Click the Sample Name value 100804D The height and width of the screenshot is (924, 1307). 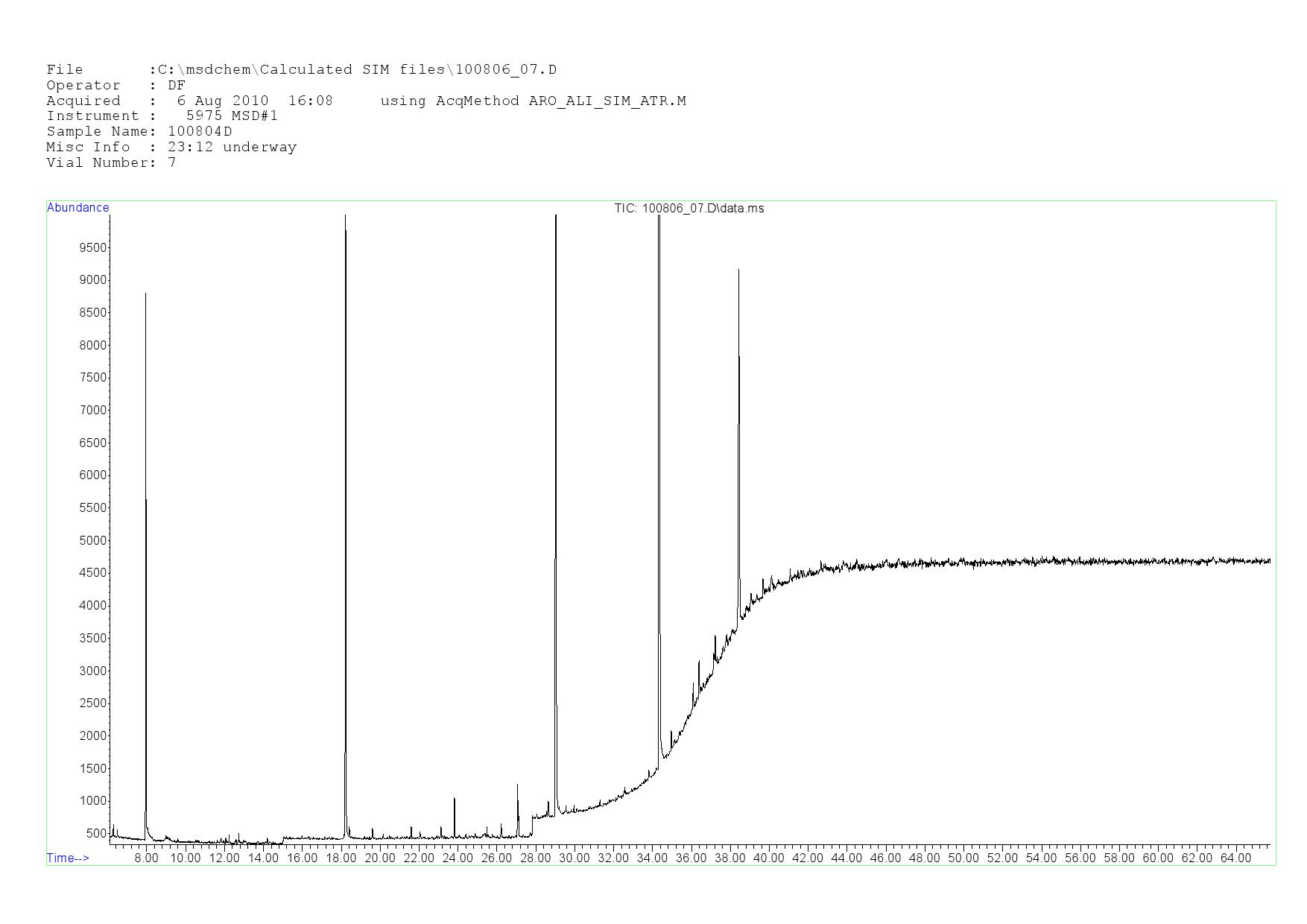click(200, 132)
